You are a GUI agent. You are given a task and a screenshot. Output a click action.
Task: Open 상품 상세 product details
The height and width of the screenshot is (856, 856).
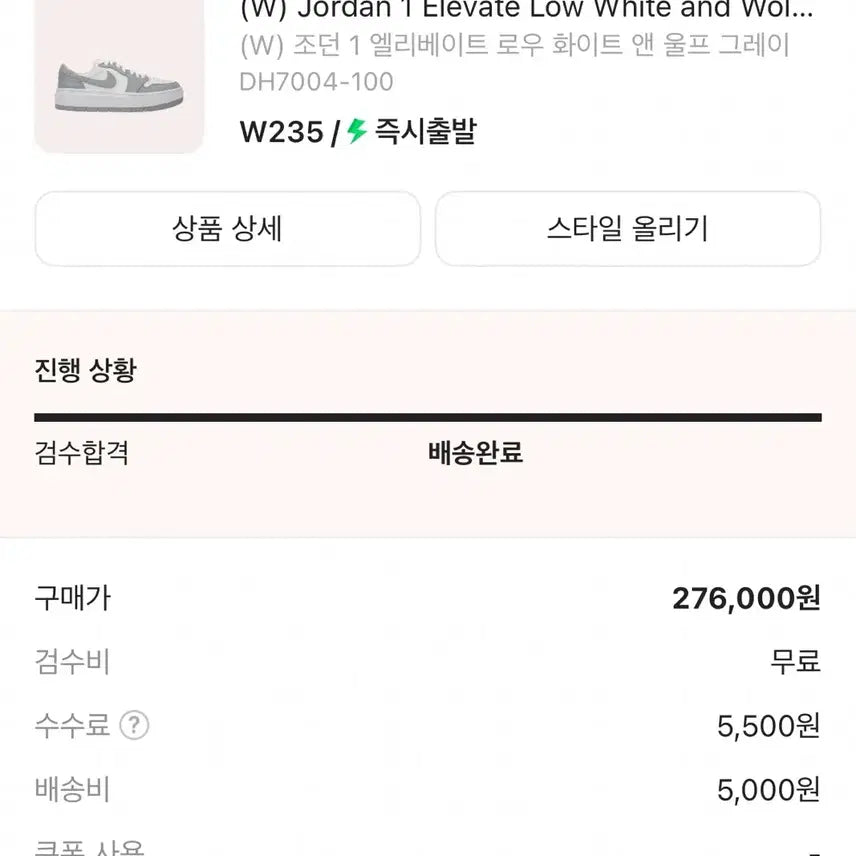coord(228,229)
